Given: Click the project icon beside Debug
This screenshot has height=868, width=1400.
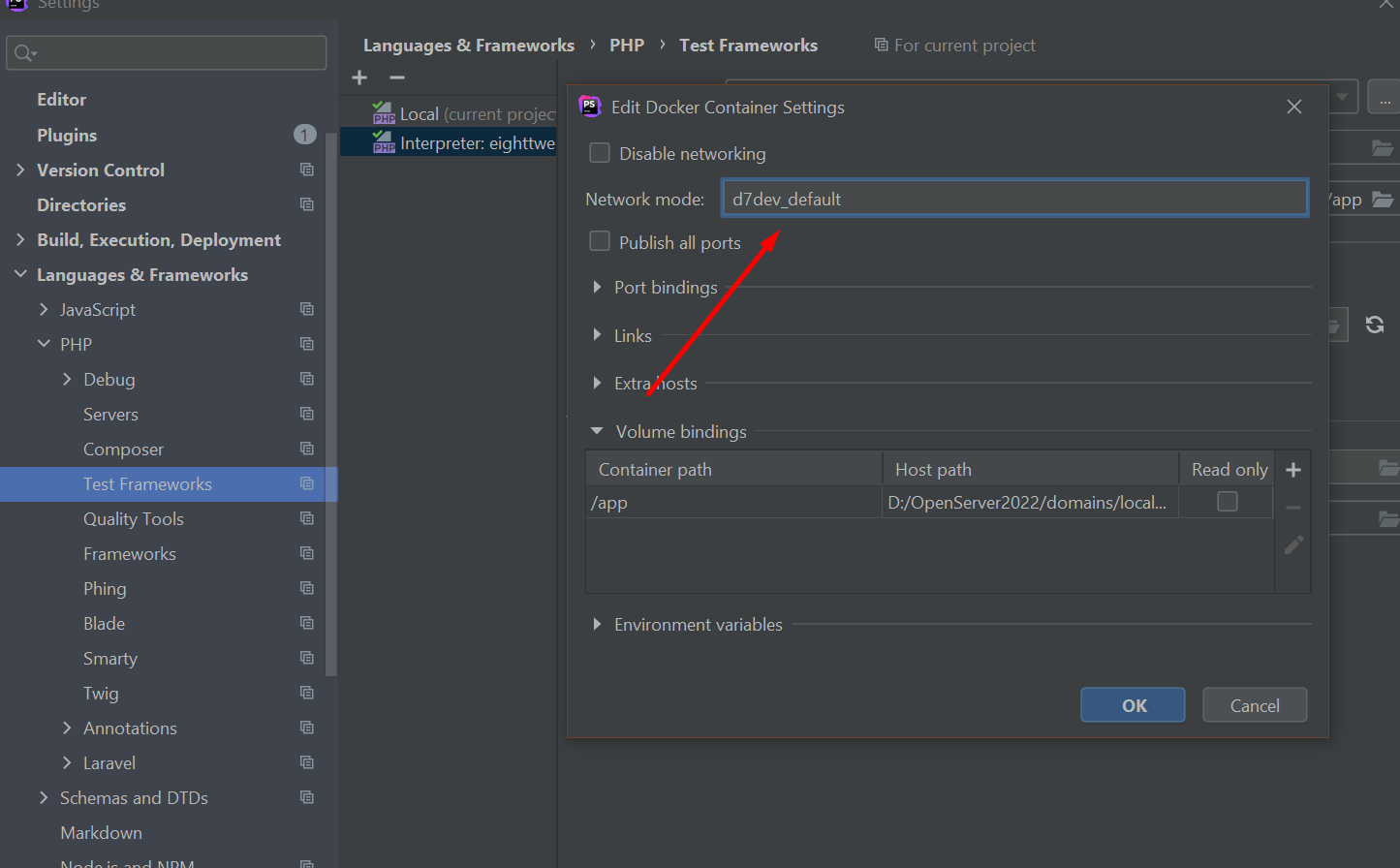Looking at the screenshot, I should click(307, 379).
